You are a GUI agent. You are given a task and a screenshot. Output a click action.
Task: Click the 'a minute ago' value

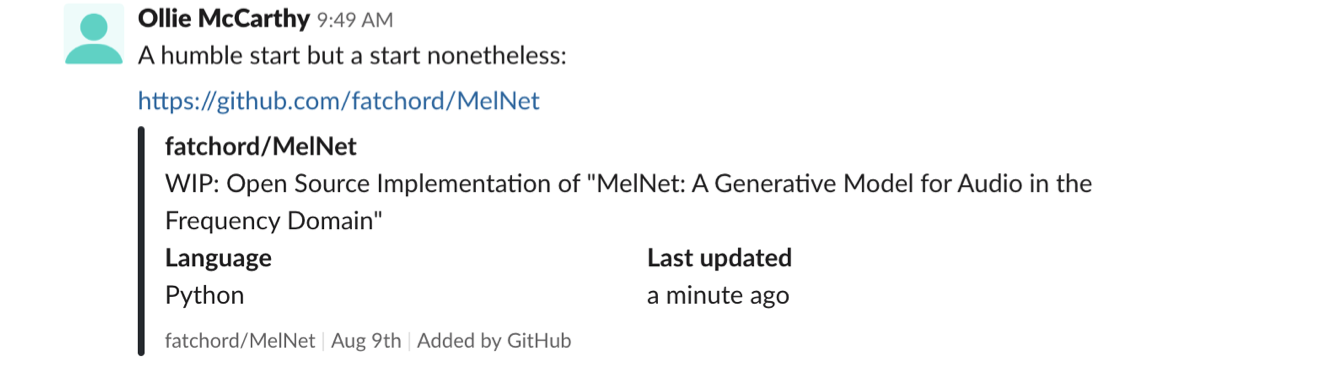[718, 296]
